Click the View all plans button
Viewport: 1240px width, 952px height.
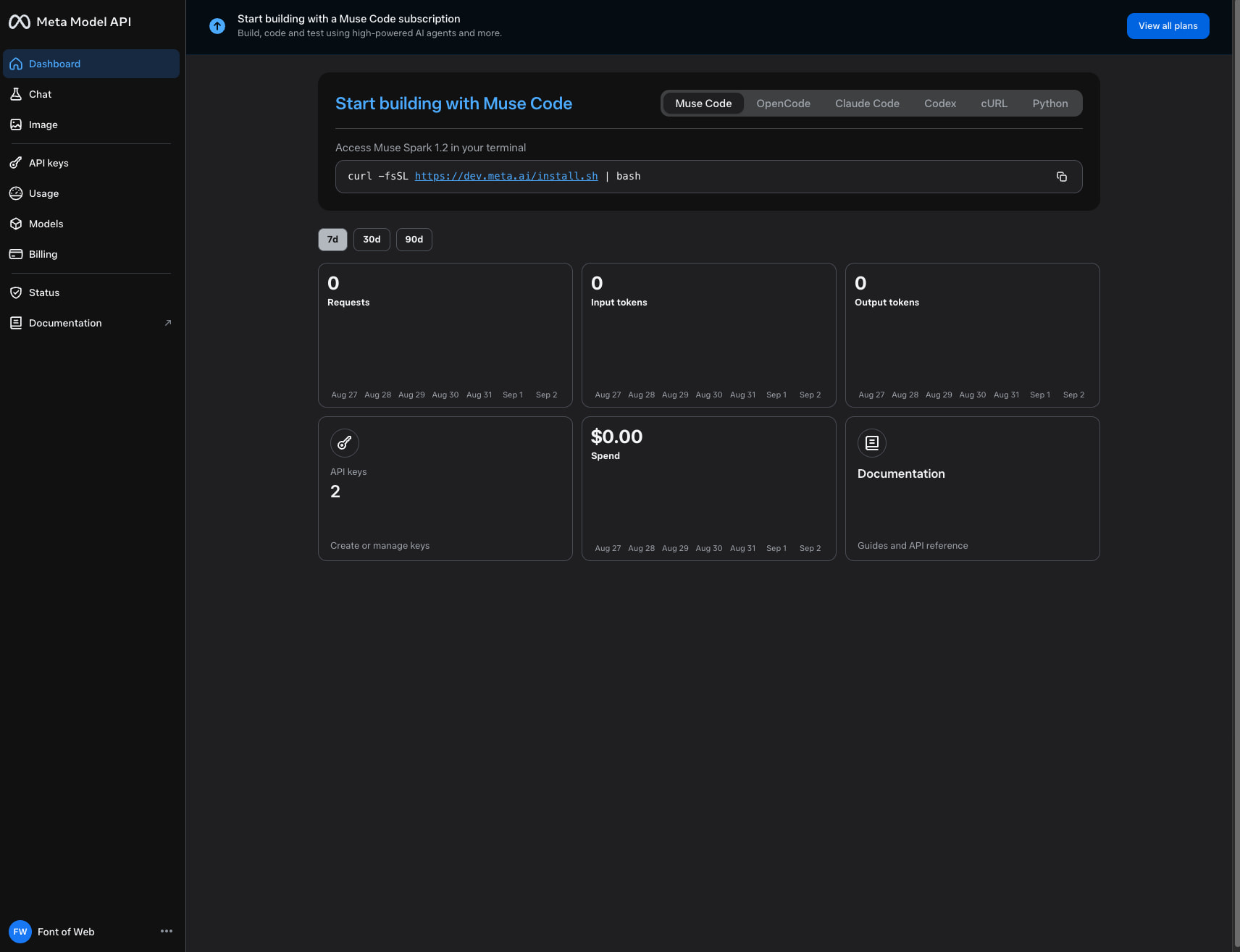pyautogui.click(x=1168, y=26)
